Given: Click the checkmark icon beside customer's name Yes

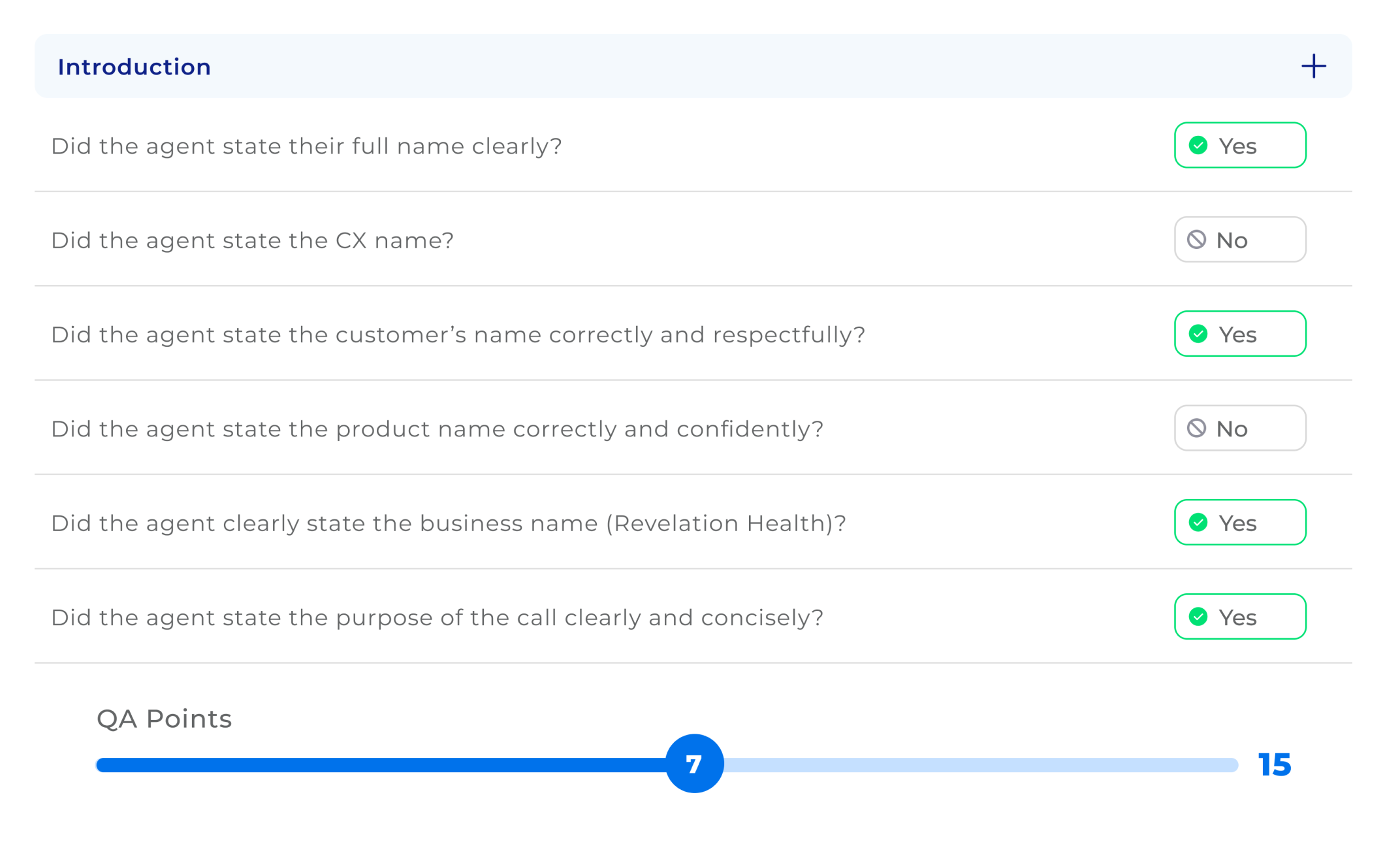Looking at the screenshot, I should tap(1198, 334).
